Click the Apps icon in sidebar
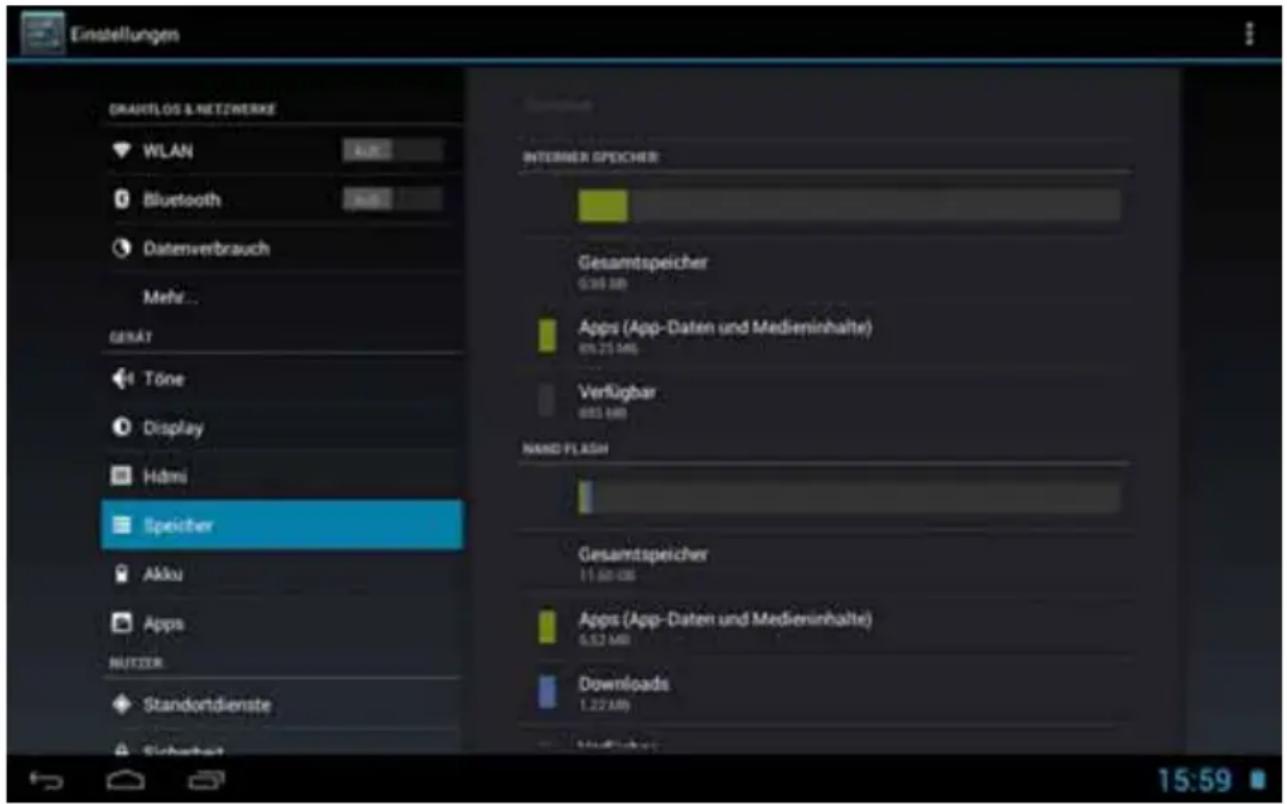This screenshot has width=1287, height=804. (x=122, y=623)
